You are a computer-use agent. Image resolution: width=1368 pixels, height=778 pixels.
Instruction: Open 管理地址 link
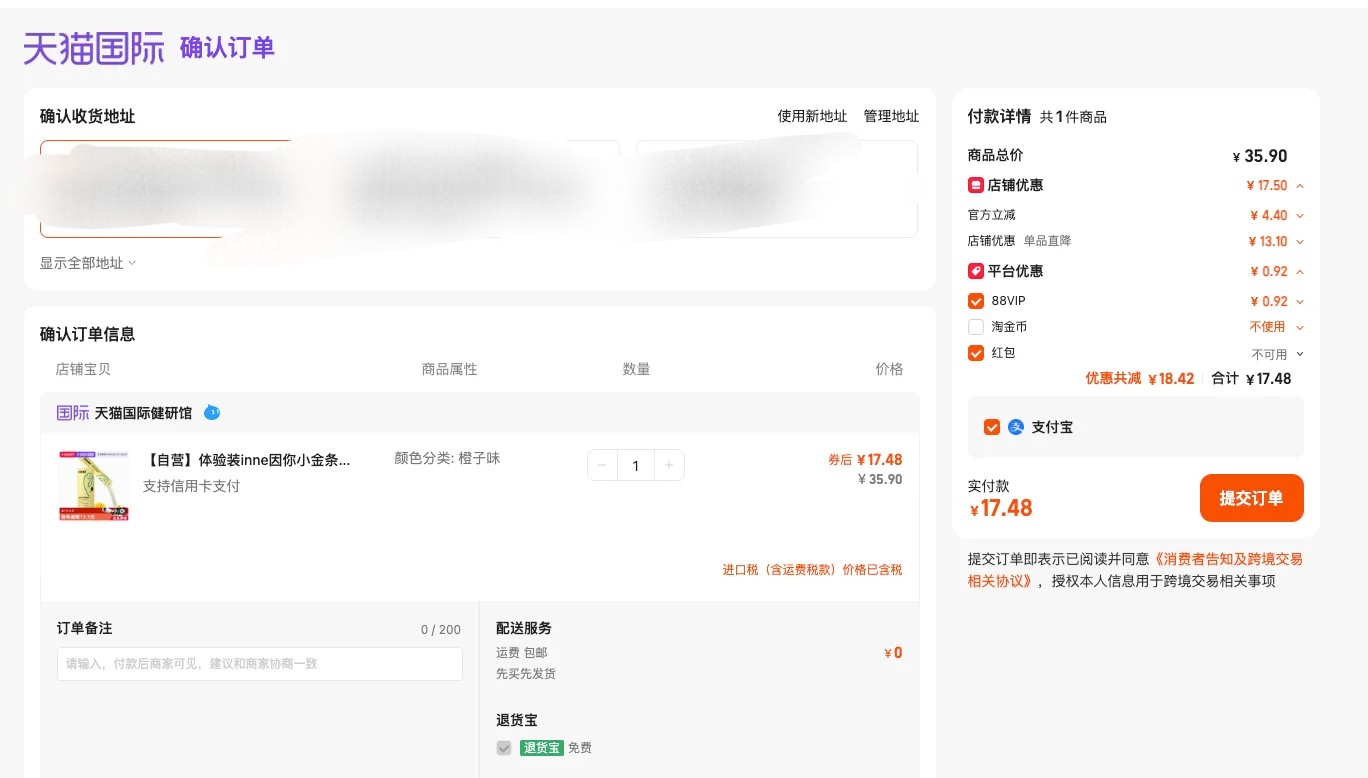891,116
